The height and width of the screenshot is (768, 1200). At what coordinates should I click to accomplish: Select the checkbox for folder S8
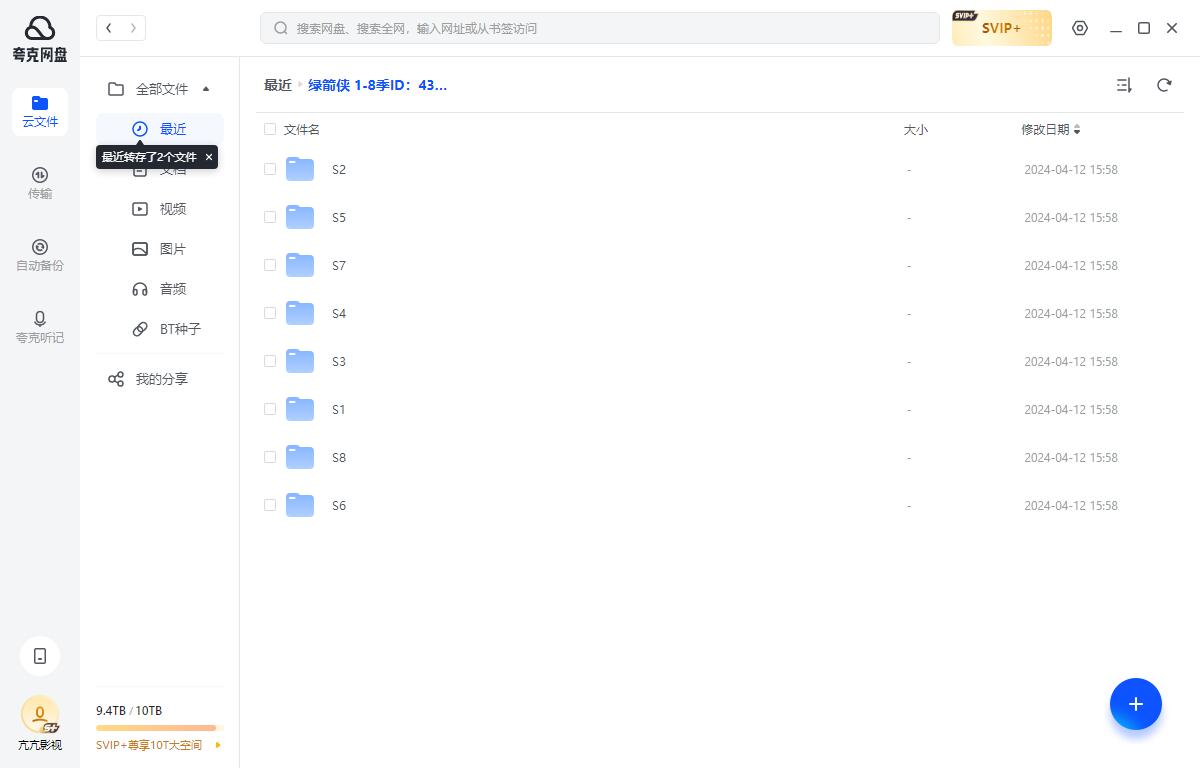[270, 457]
